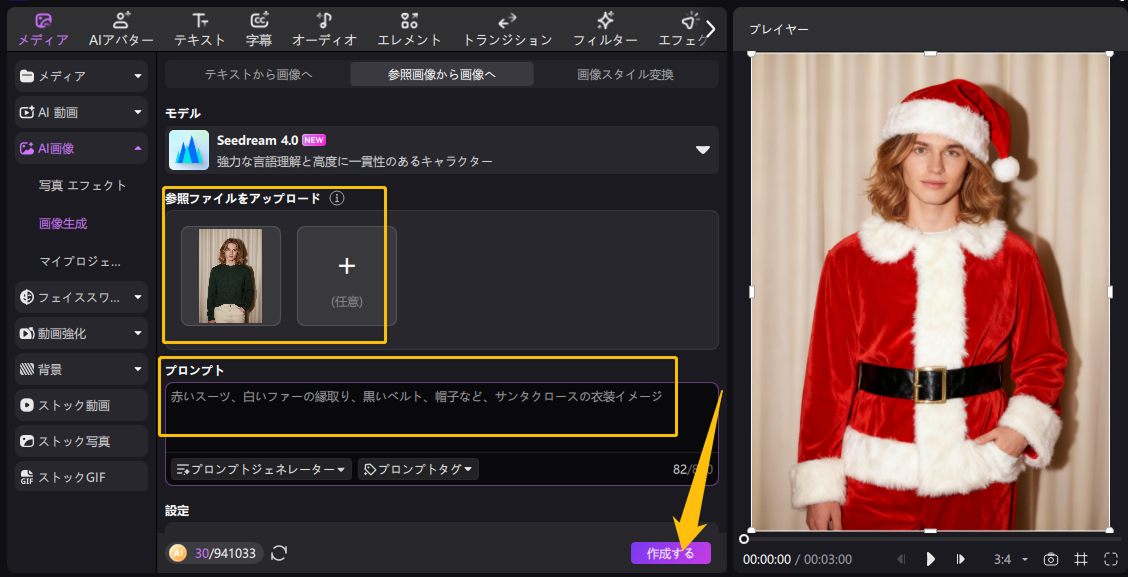Click the 作成する generate button
Image resolution: width=1128 pixels, height=577 pixels.
(x=670, y=553)
